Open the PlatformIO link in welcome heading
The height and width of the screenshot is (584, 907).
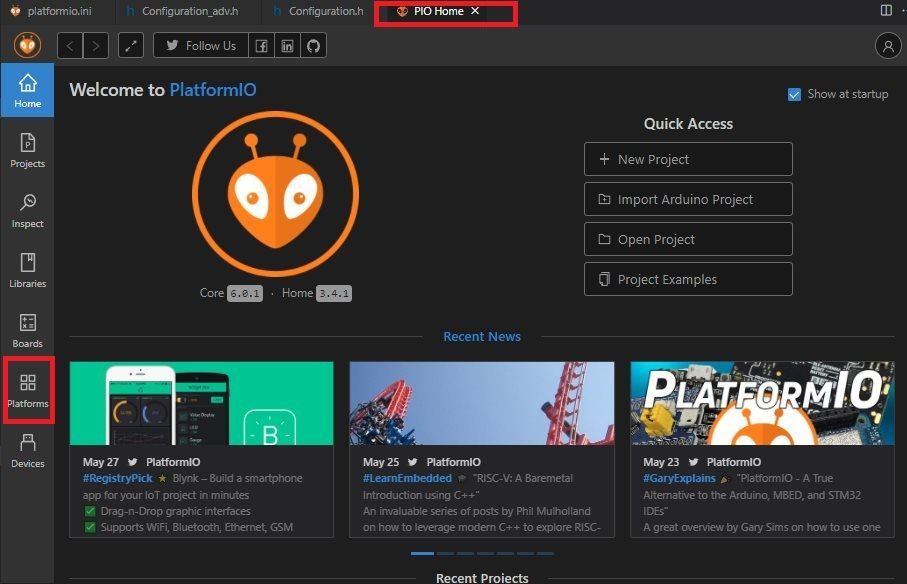212,90
